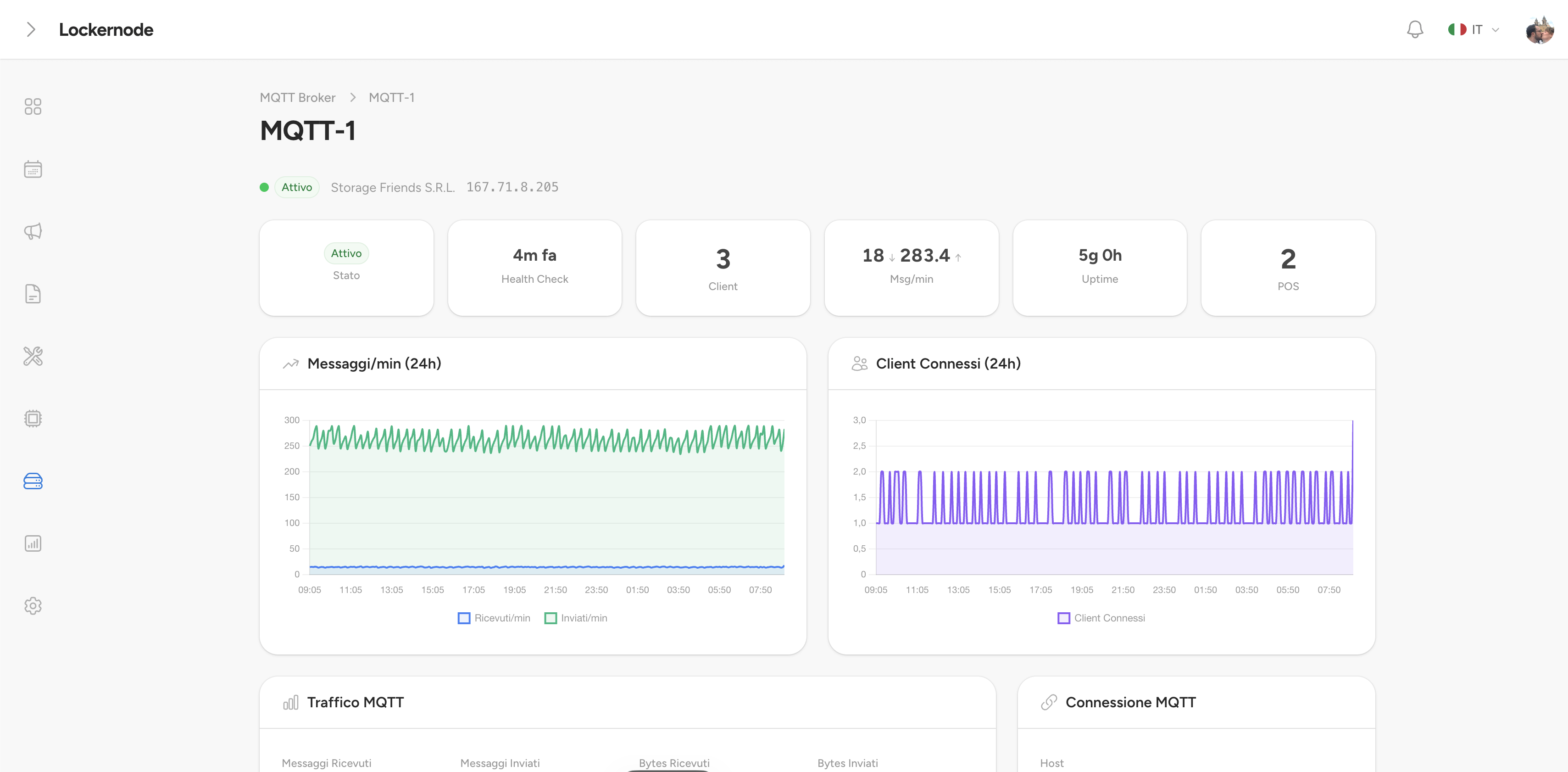Open the calendar icon in sidebar

click(33, 169)
